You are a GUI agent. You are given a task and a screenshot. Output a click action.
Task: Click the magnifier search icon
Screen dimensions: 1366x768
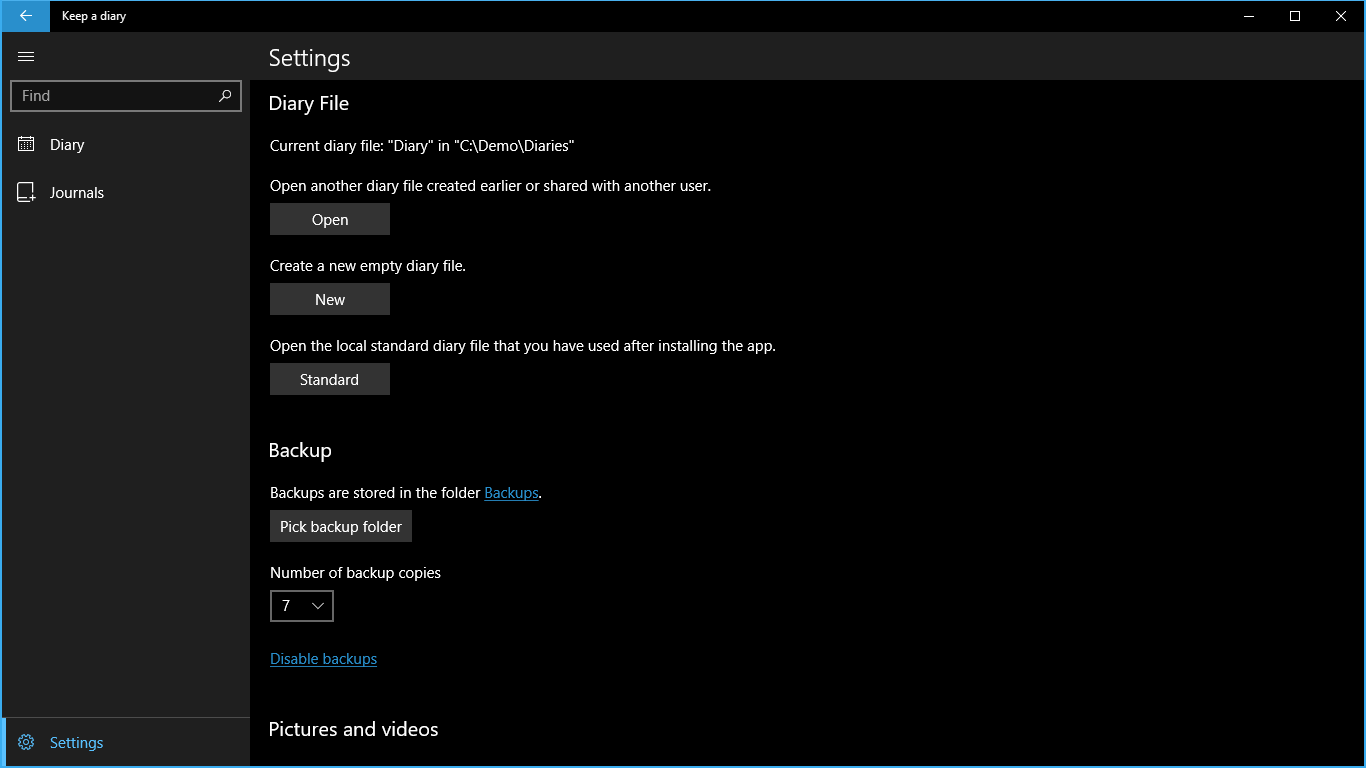pyautogui.click(x=225, y=96)
